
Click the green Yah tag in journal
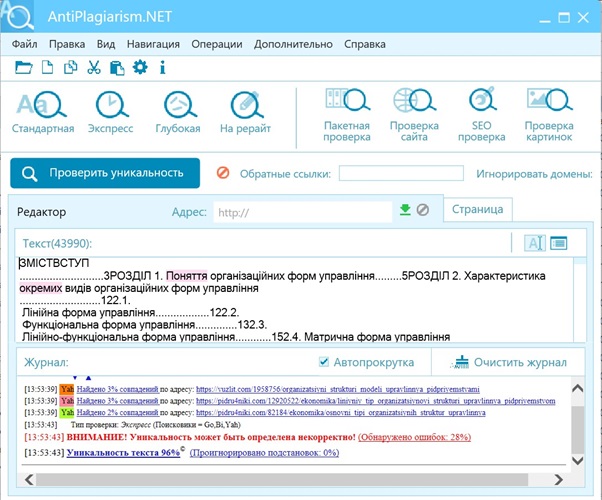tap(67, 412)
